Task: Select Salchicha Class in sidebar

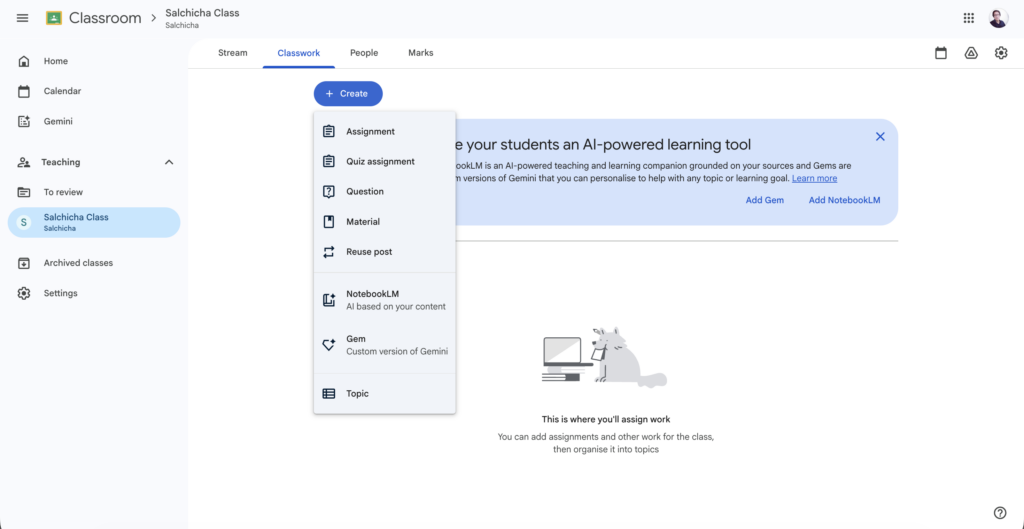Action: pyautogui.click(x=94, y=222)
